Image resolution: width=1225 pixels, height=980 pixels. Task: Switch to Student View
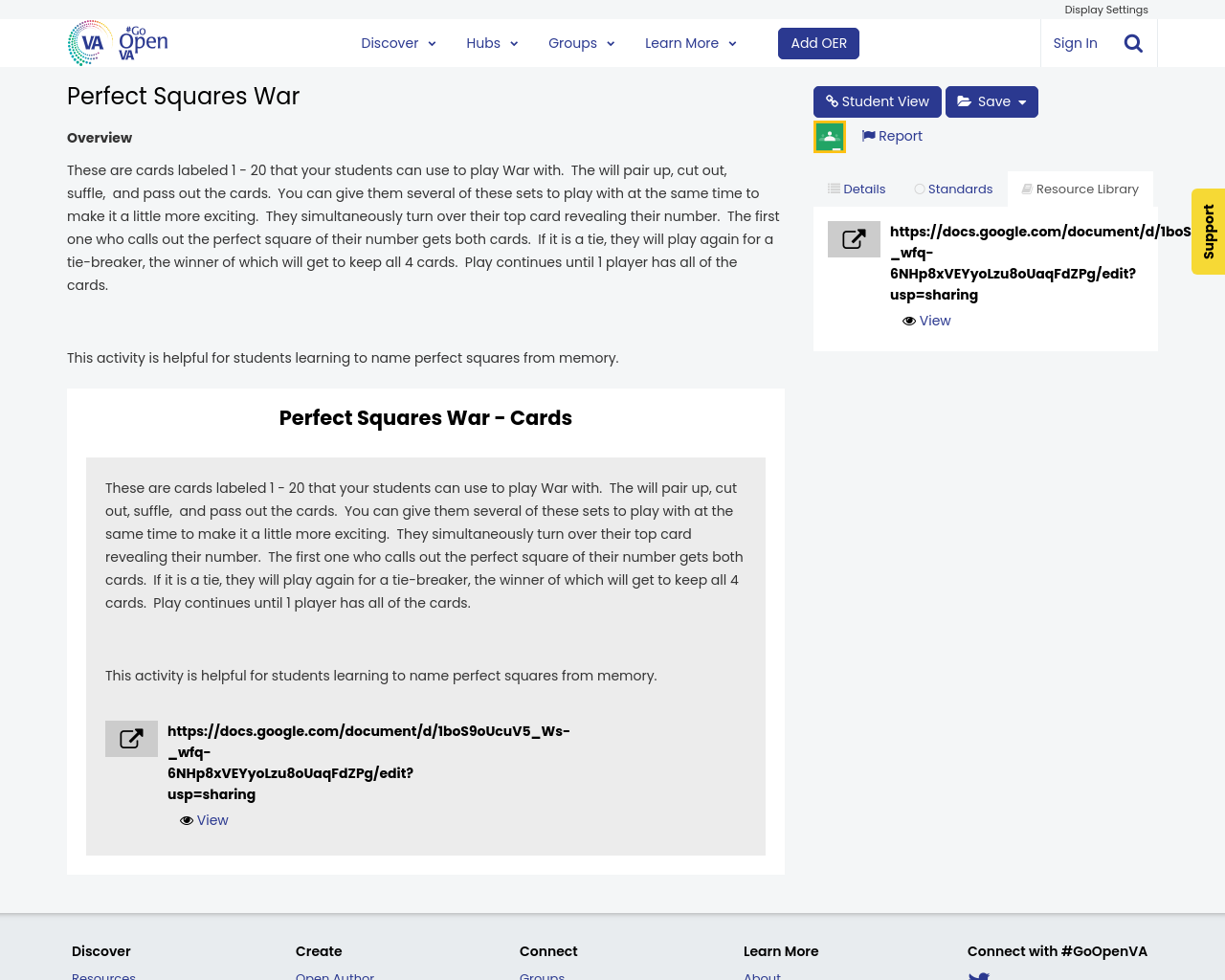877,101
